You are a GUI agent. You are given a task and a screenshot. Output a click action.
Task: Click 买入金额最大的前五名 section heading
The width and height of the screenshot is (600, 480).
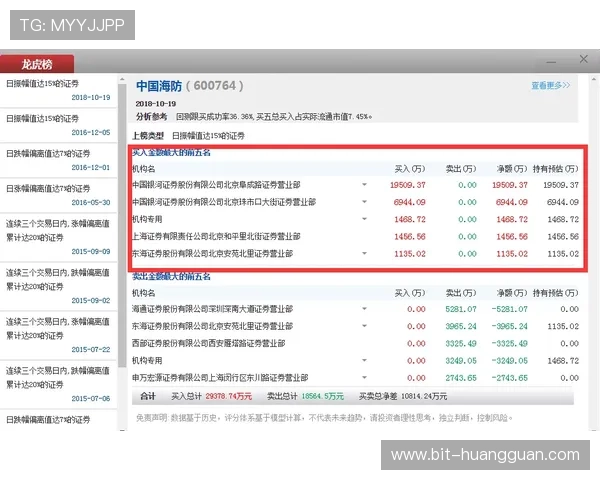coord(171,152)
